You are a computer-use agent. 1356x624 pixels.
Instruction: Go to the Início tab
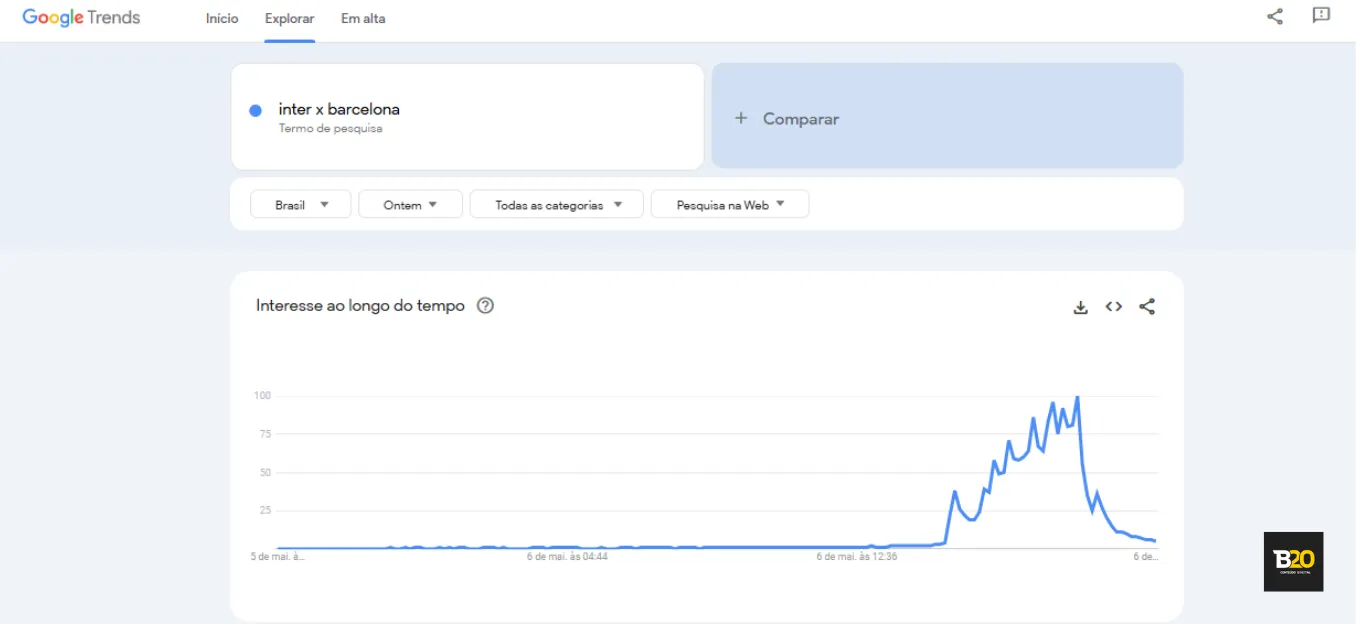[222, 19]
